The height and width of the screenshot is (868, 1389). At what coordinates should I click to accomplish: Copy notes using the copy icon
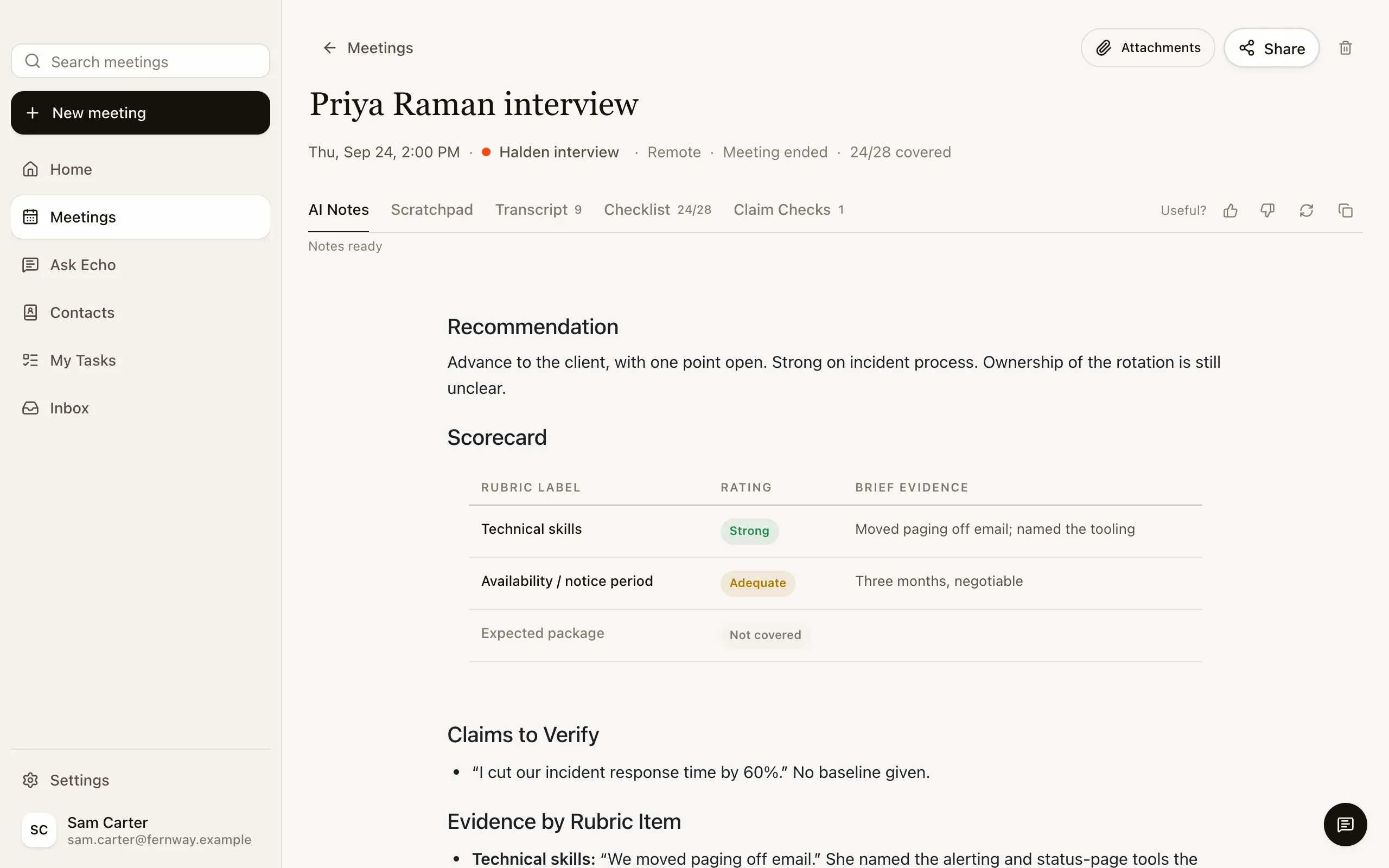(1346, 210)
